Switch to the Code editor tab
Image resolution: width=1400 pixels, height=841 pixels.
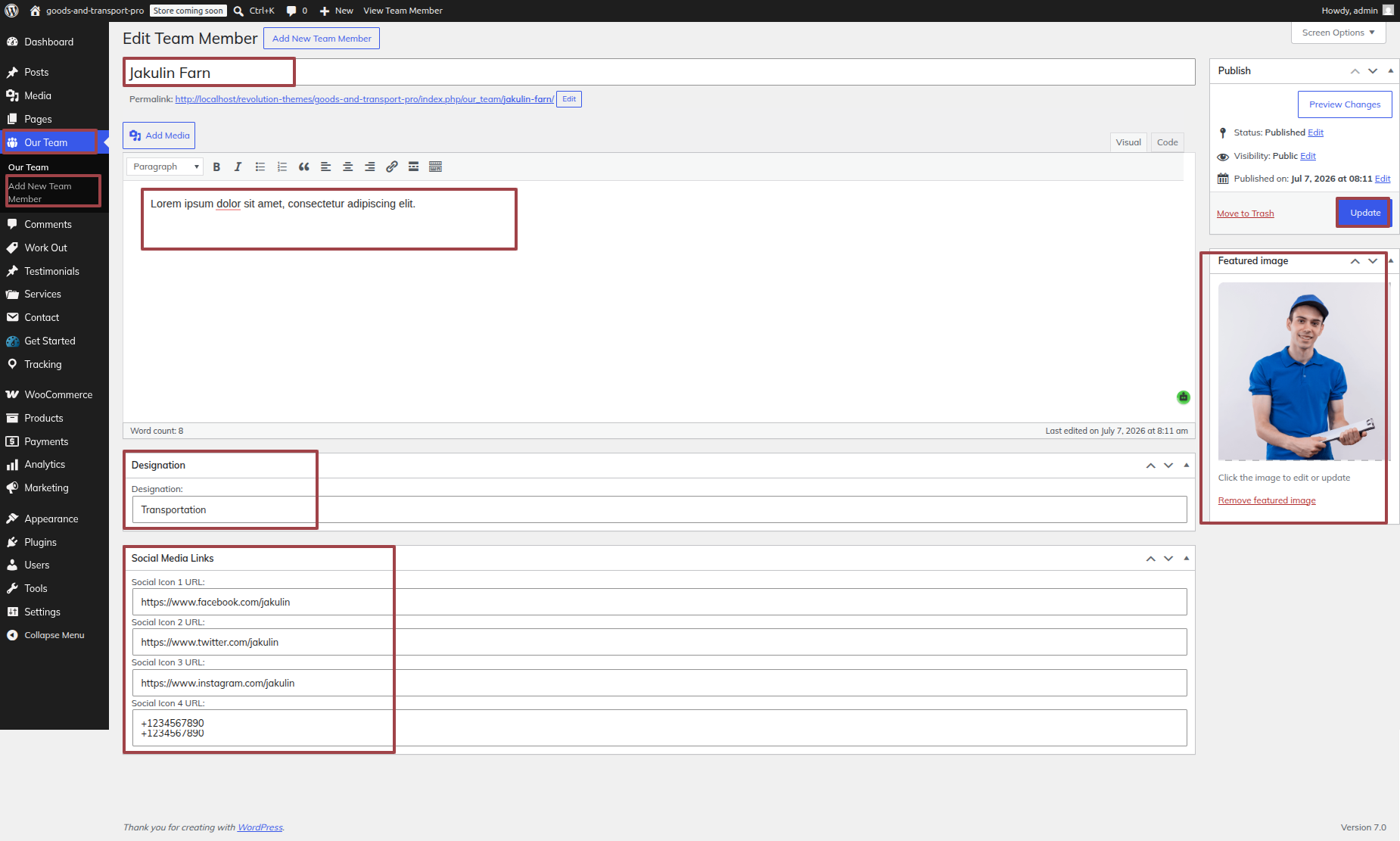1167,142
